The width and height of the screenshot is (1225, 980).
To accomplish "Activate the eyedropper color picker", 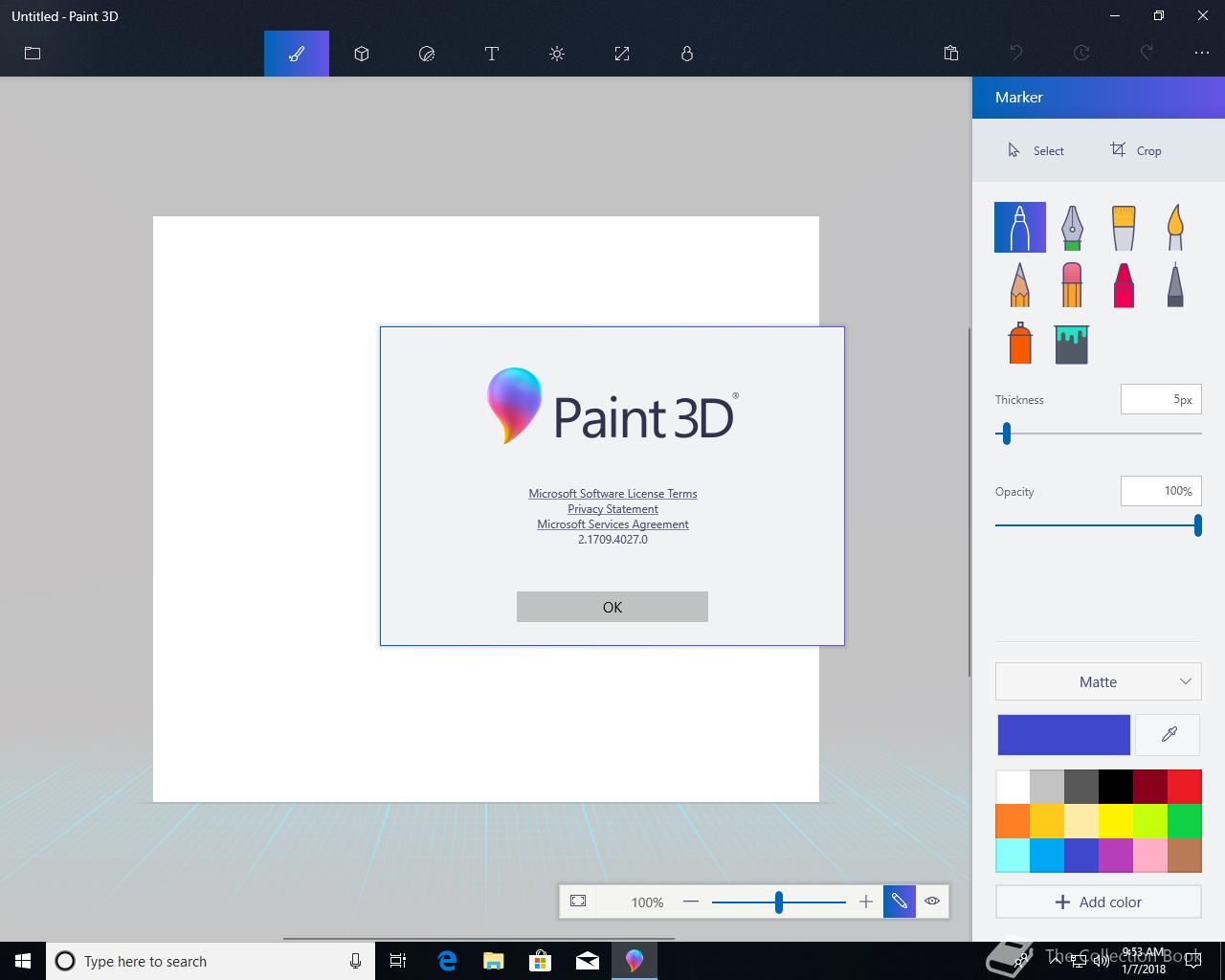I will [1169, 735].
